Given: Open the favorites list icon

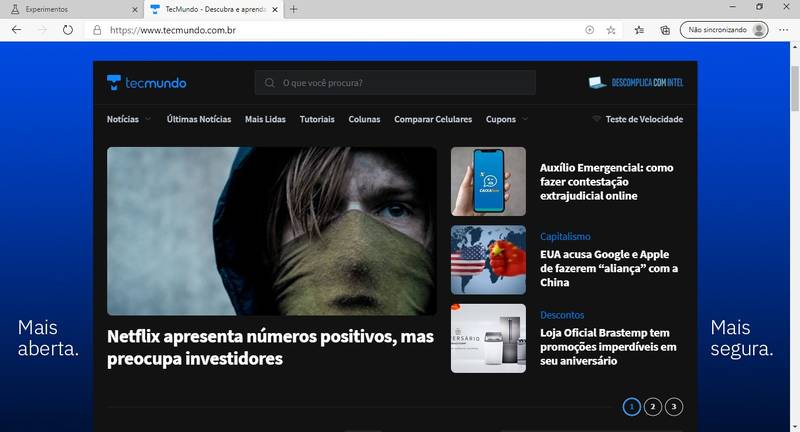Looking at the screenshot, I should [639, 30].
